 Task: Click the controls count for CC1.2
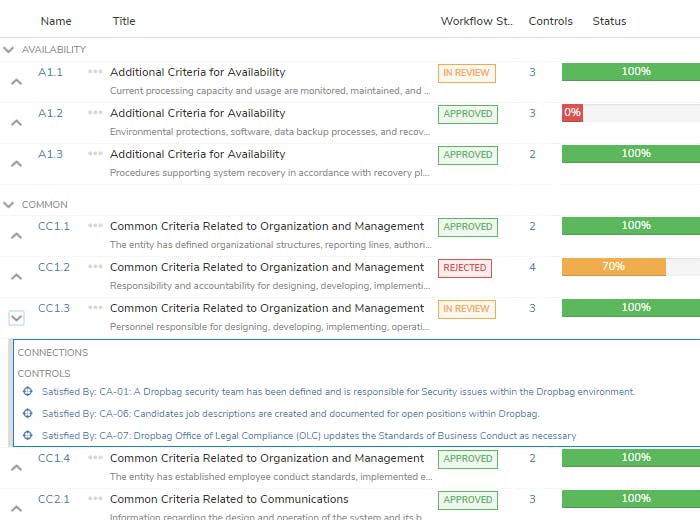click(x=532, y=267)
